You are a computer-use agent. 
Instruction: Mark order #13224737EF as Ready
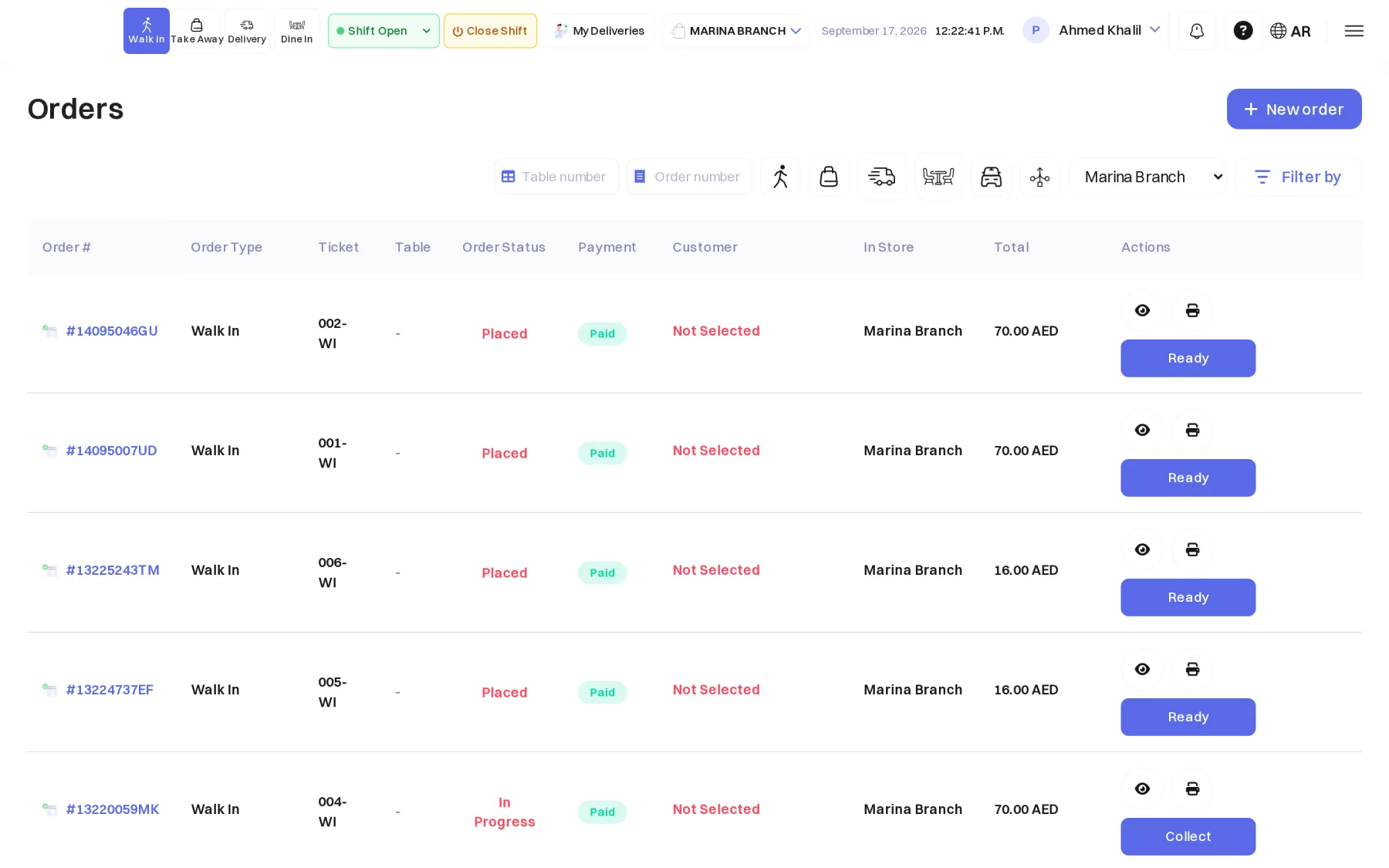tap(1188, 717)
